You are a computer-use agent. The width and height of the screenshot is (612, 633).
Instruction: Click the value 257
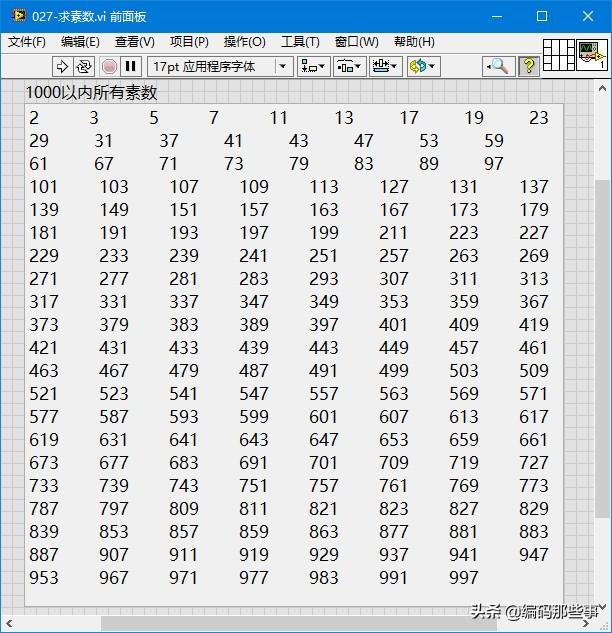(x=394, y=256)
